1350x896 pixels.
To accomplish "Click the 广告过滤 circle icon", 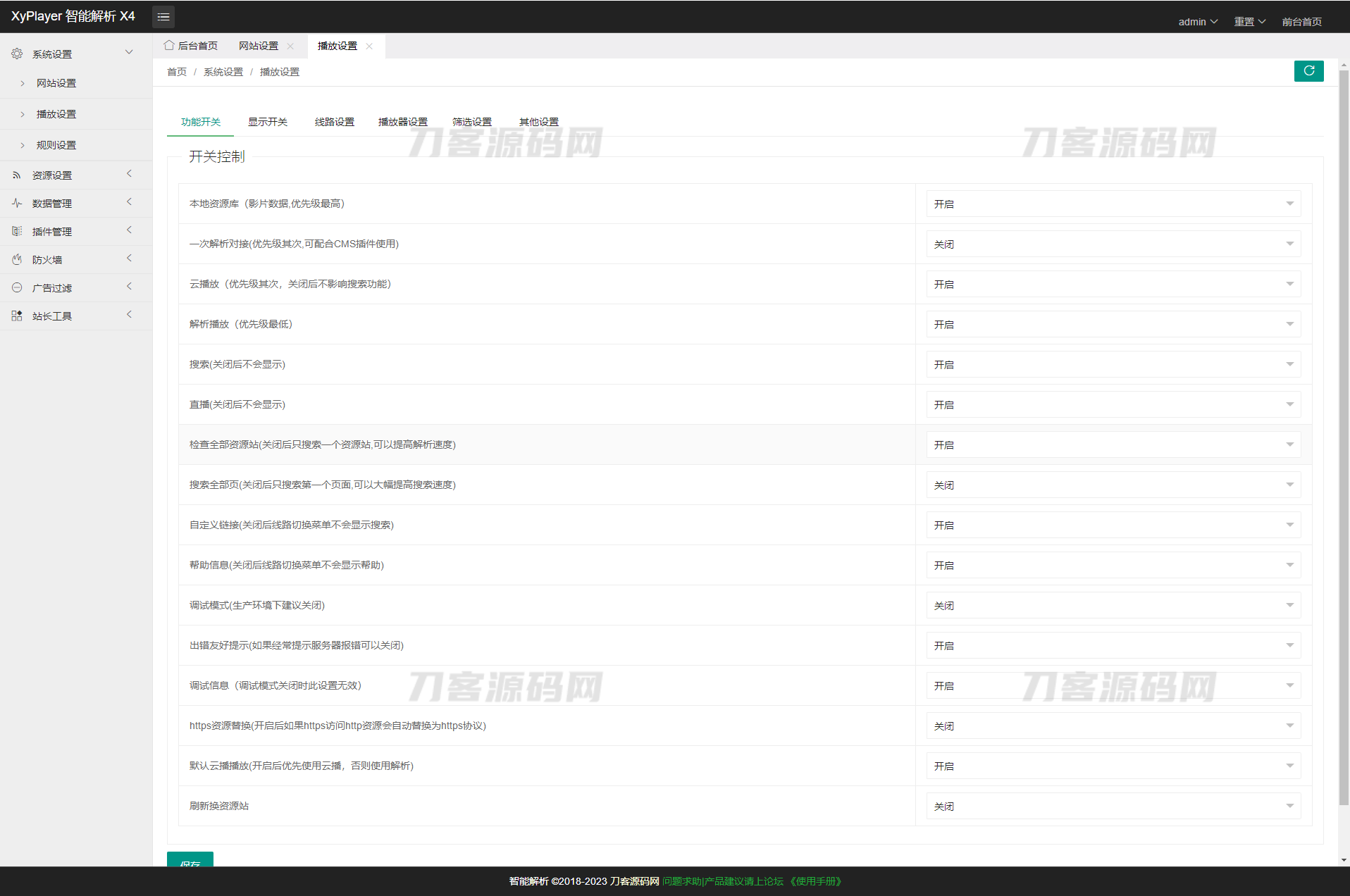I will coord(17,287).
